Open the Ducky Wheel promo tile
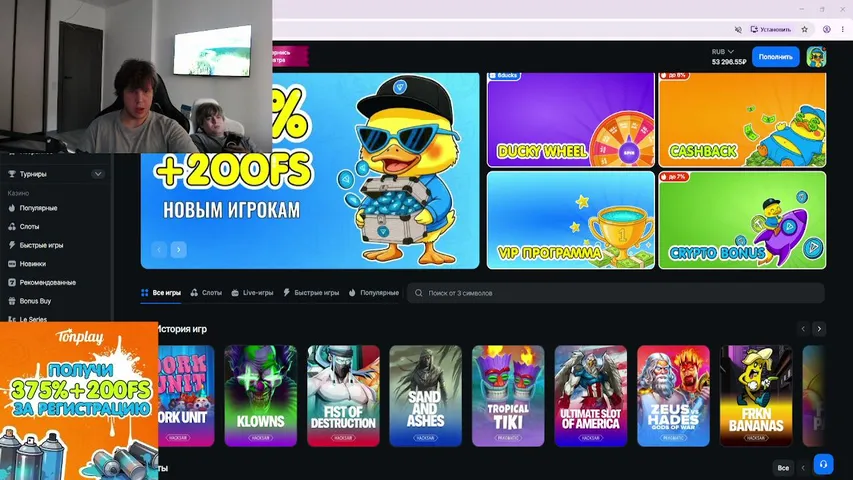 coord(571,120)
